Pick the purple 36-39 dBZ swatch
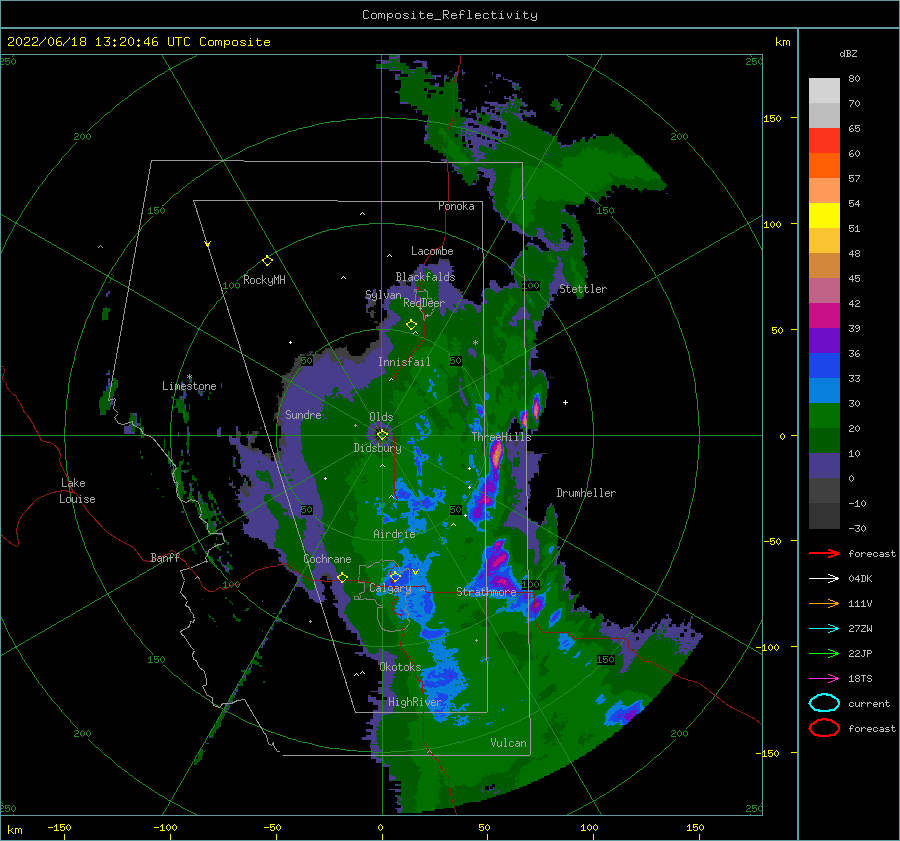900x841 pixels. pyautogui.click(x=824, y=341)
